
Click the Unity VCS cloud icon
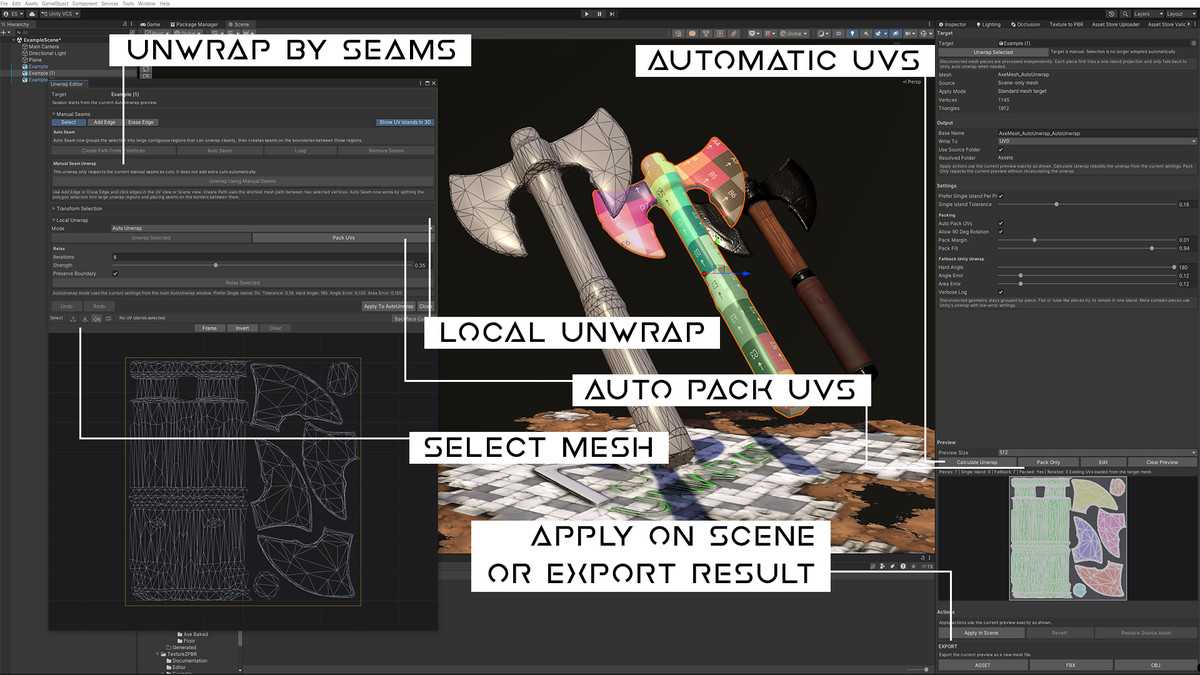tap(32, 14)
